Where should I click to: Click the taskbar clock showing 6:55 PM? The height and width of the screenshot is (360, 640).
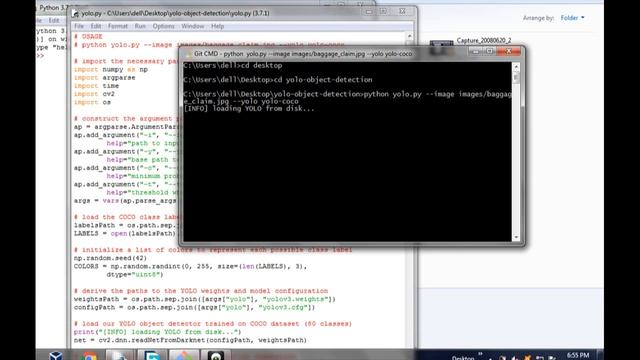pos(578,356)
